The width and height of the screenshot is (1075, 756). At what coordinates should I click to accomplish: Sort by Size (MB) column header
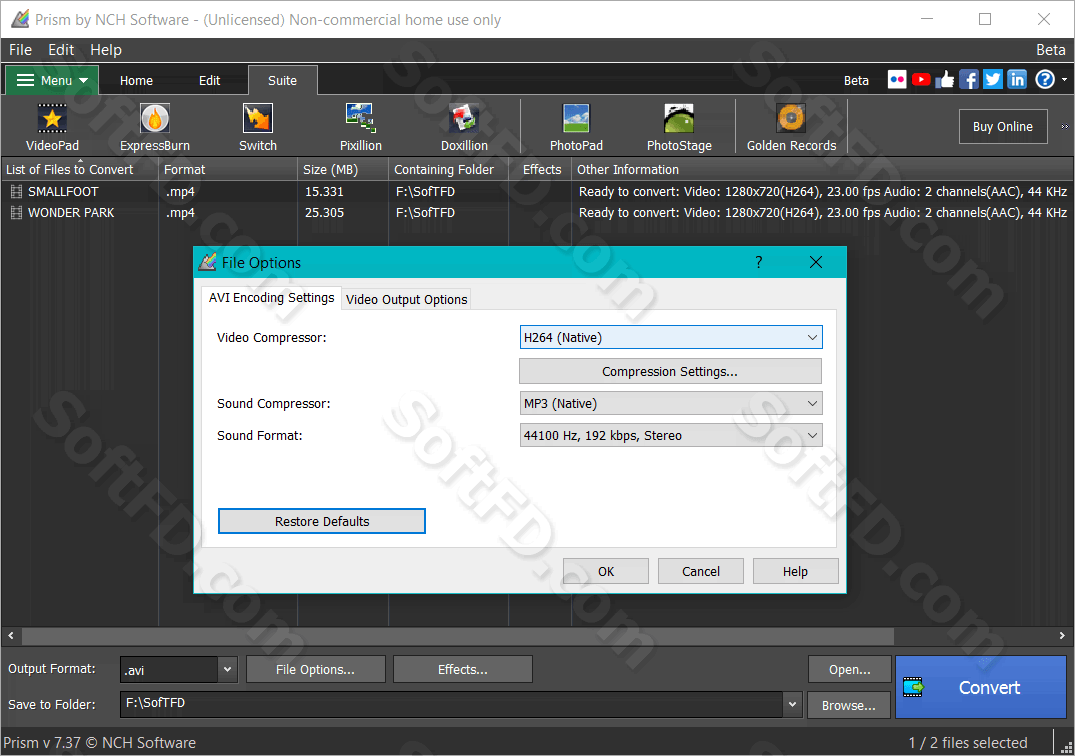click(x=343, y=169)
